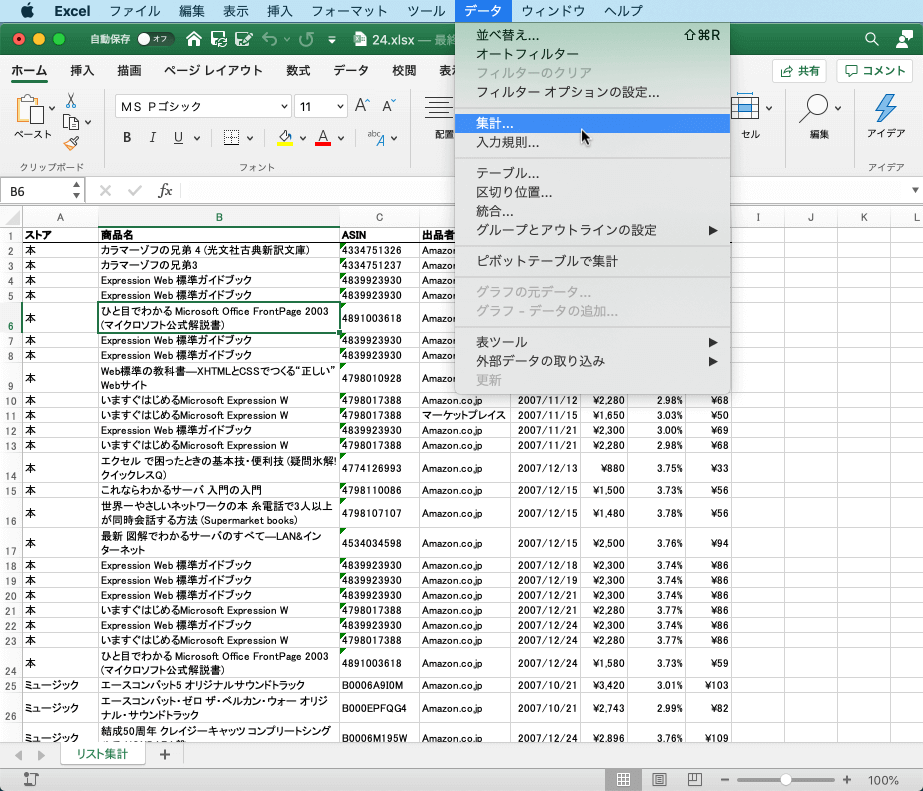
Task: Switch to ページ レイアウト ribbon tab
Action: click(x=213, y=71)
